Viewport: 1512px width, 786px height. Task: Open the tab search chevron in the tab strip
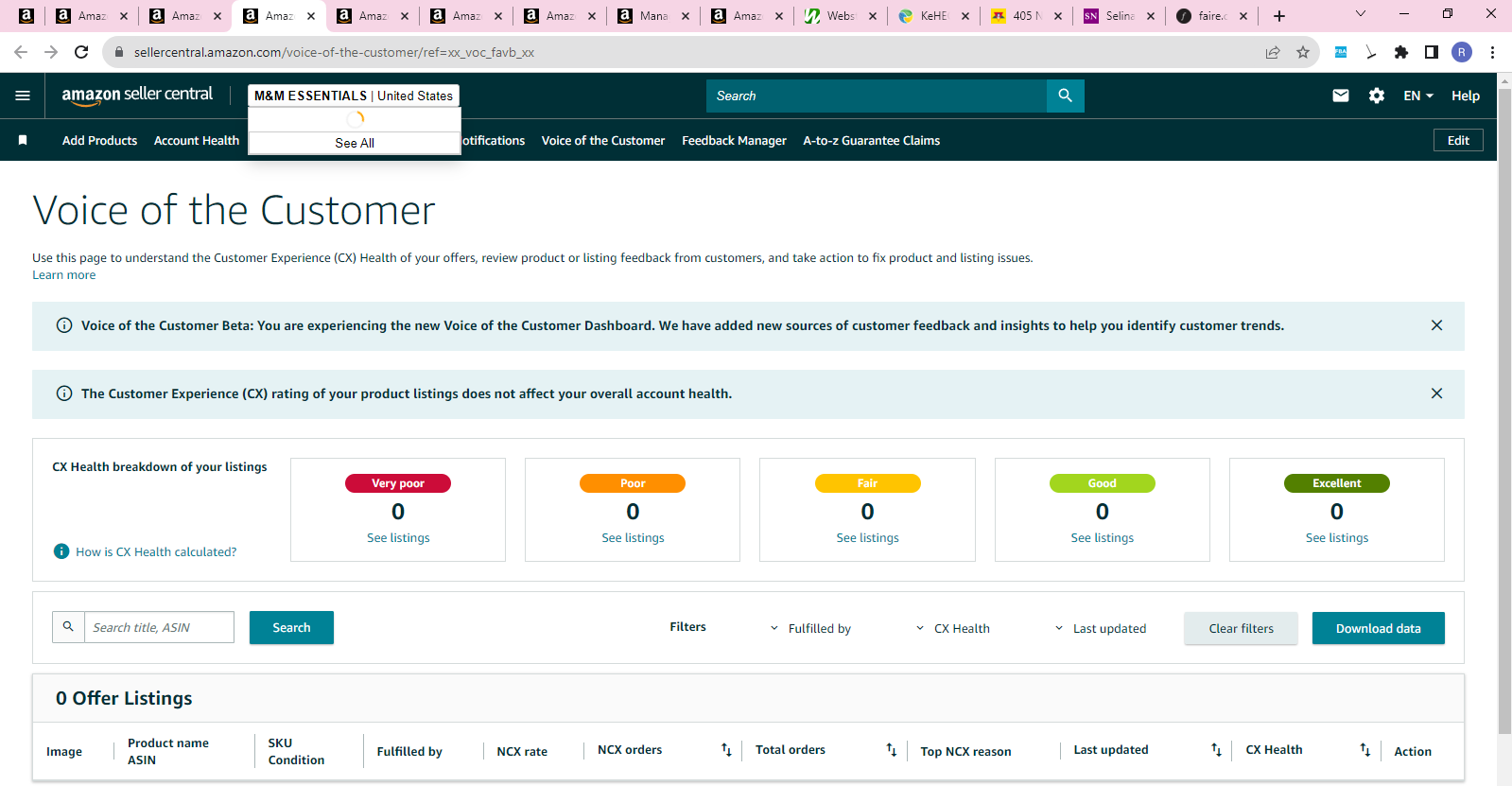point(1361,13)
